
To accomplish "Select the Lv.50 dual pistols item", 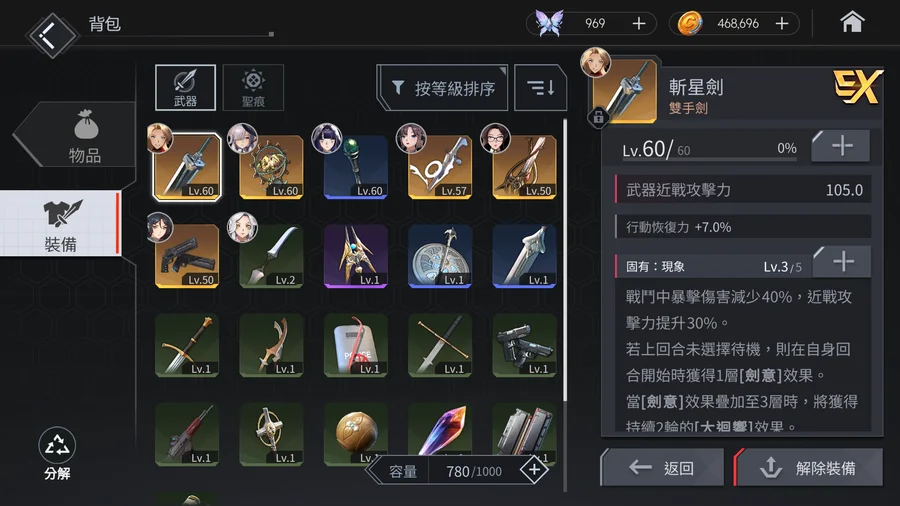I will pos(187,256).
